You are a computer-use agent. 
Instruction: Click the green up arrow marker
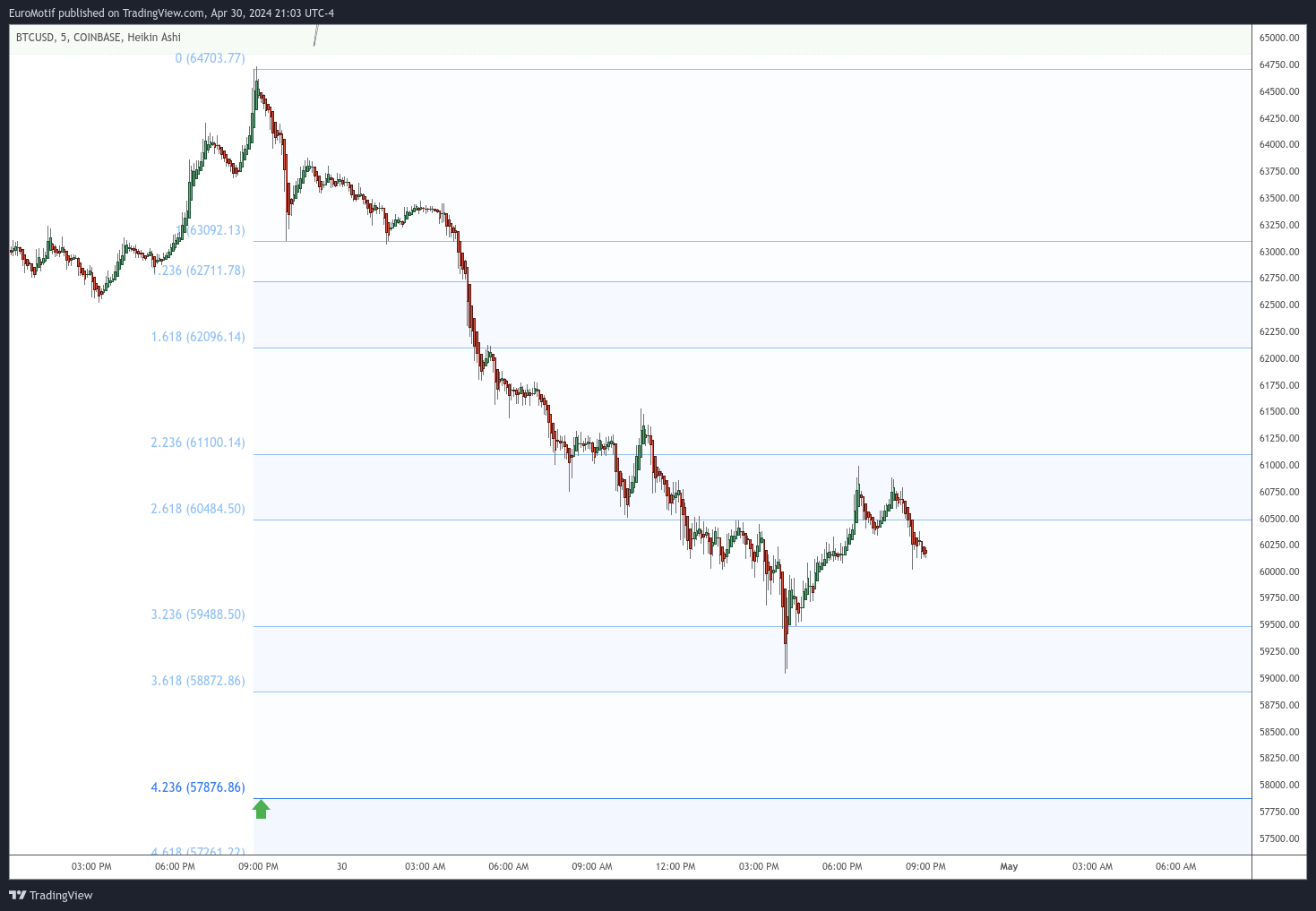point(261,809)
